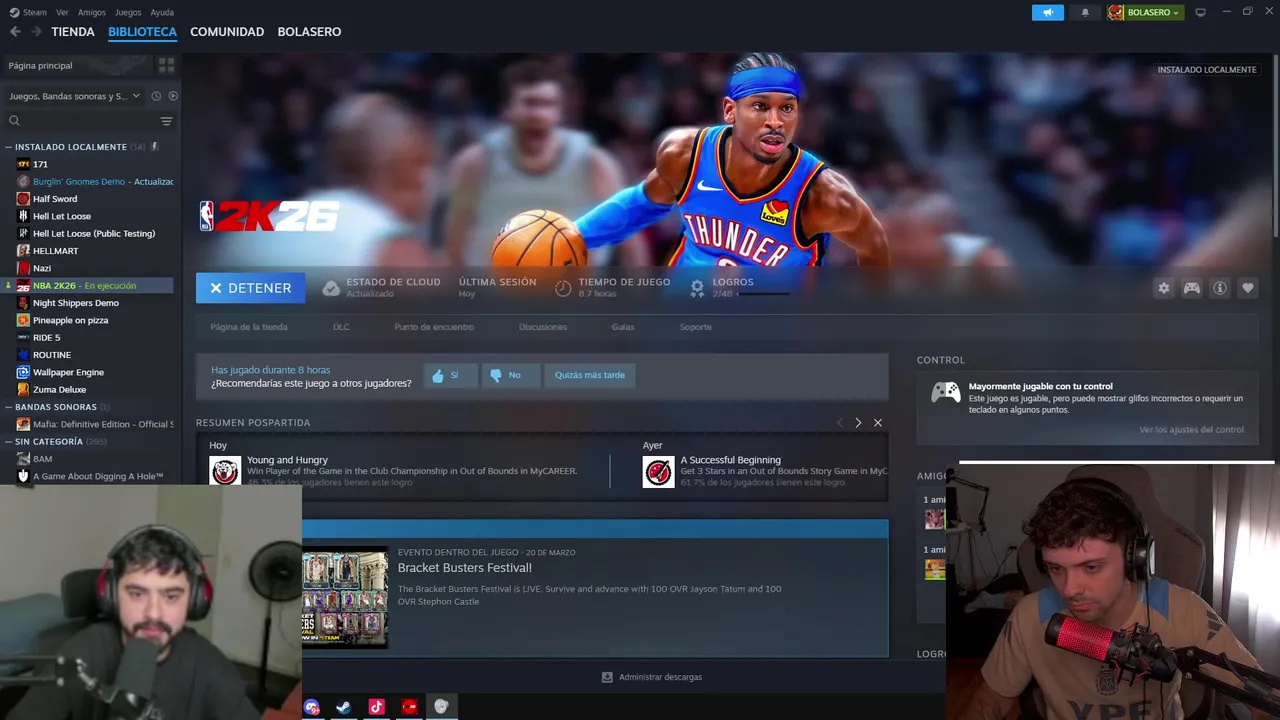Open Bracket Busters Festival! event title
Image resolution: width=1280 pixels, height=720 pixels.
[465, 568]
